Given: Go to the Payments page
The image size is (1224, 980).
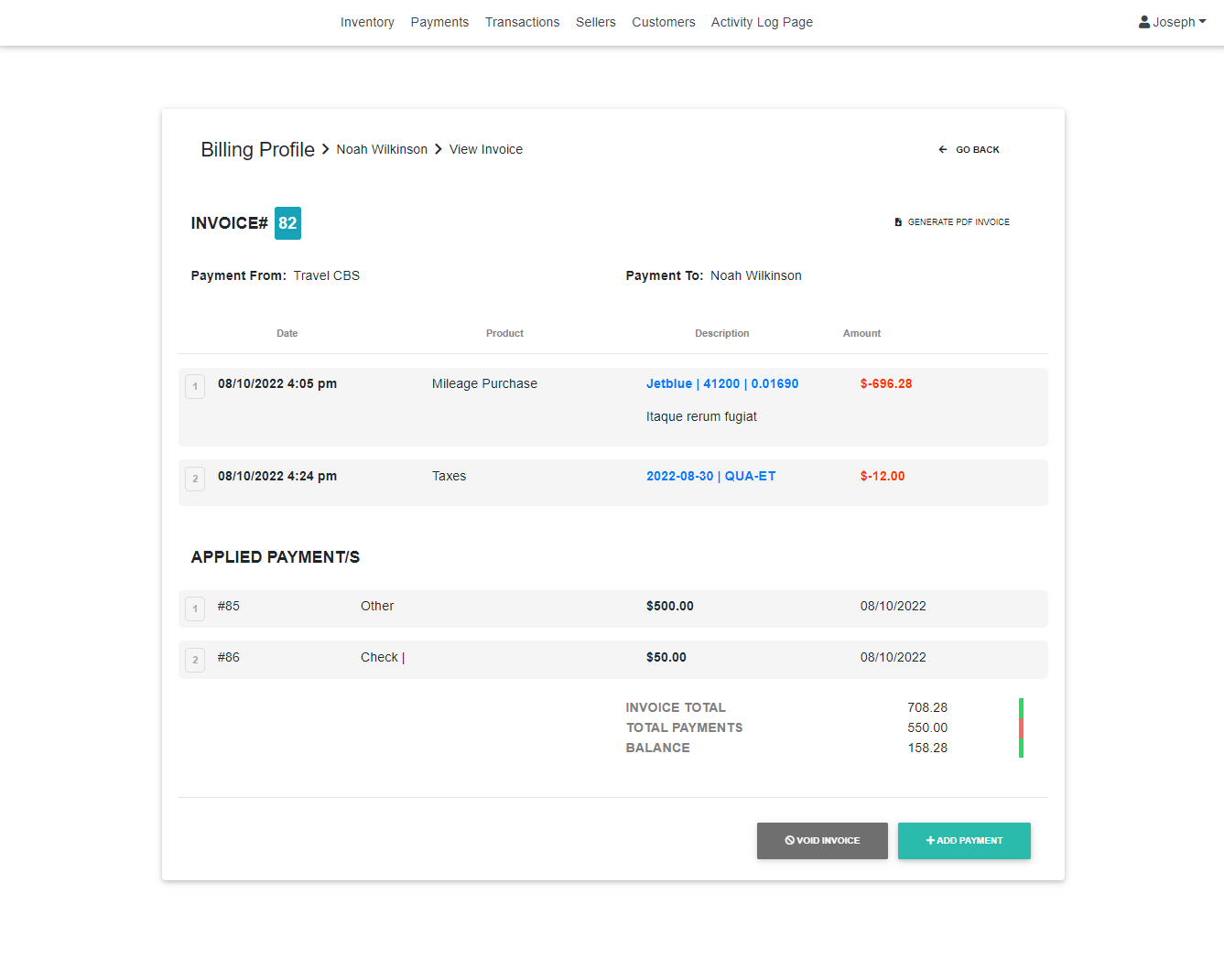Looking at the screenshot, I should (439, 22).
